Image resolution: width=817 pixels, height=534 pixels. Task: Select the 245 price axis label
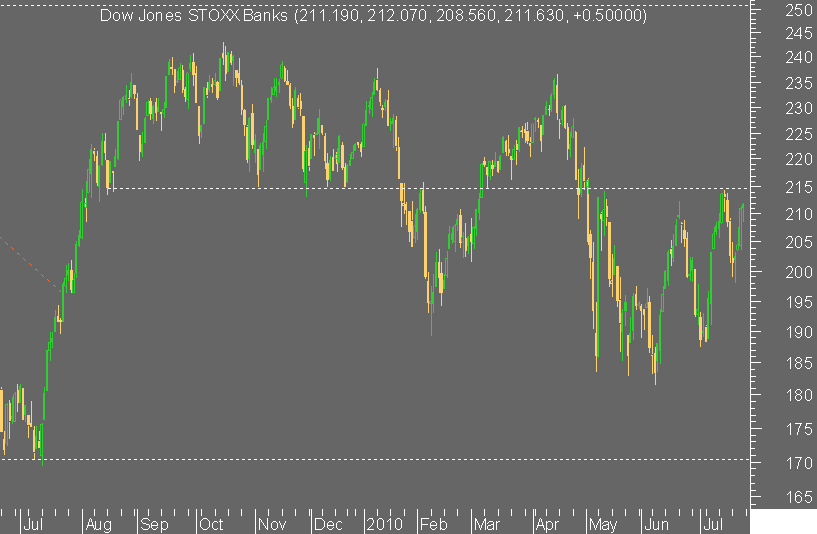[x=798, y=33]
